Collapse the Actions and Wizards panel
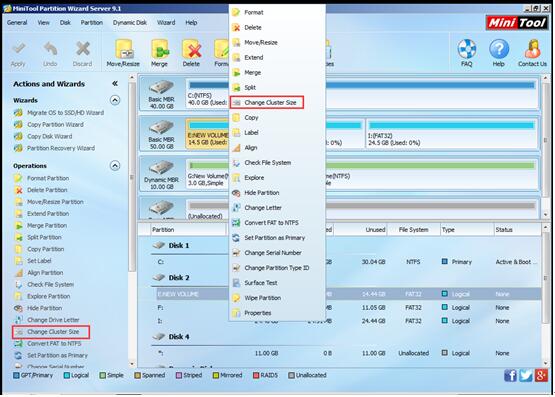 [x=115, y=84]
